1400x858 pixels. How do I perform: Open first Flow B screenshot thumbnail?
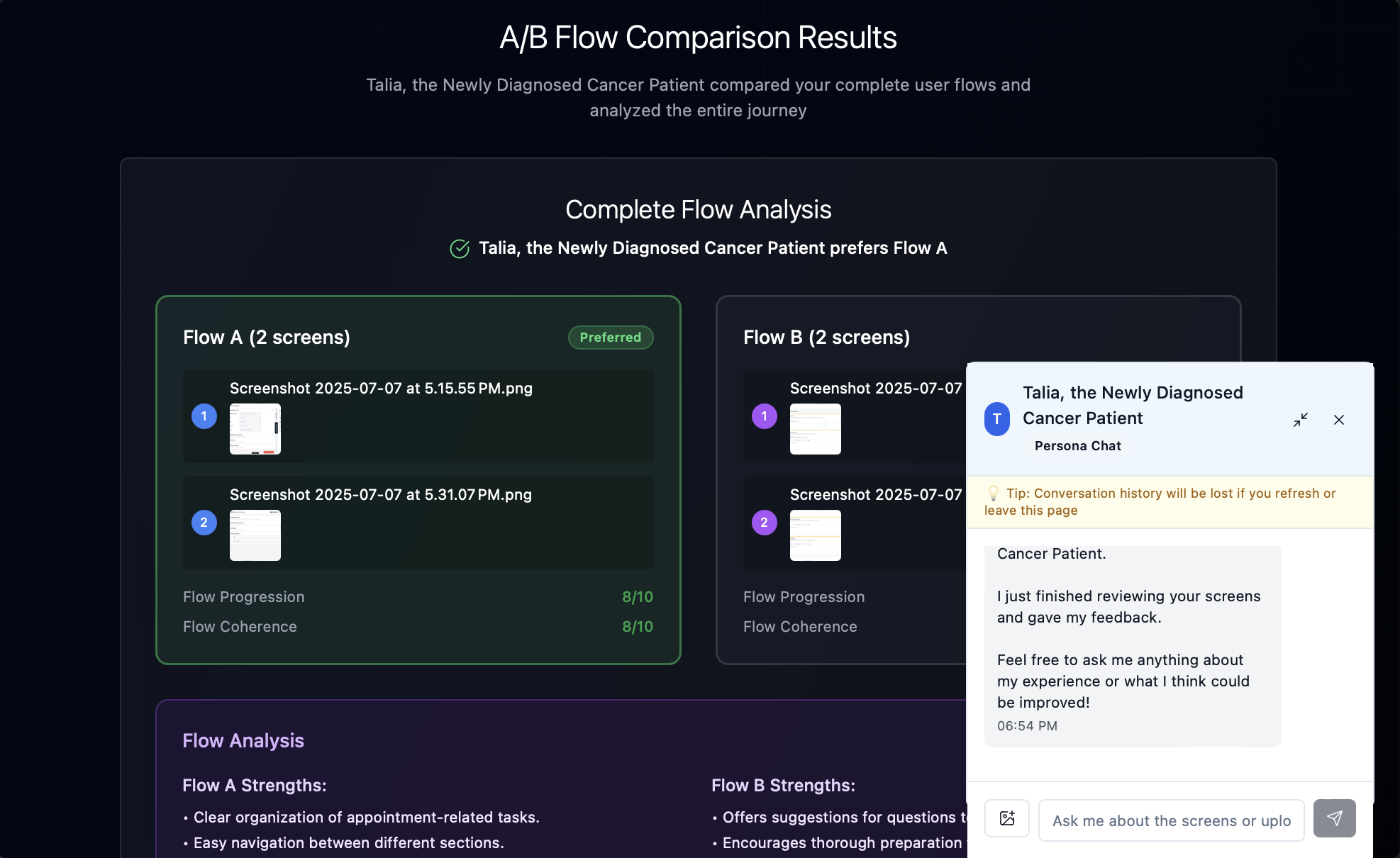(816, 429)
